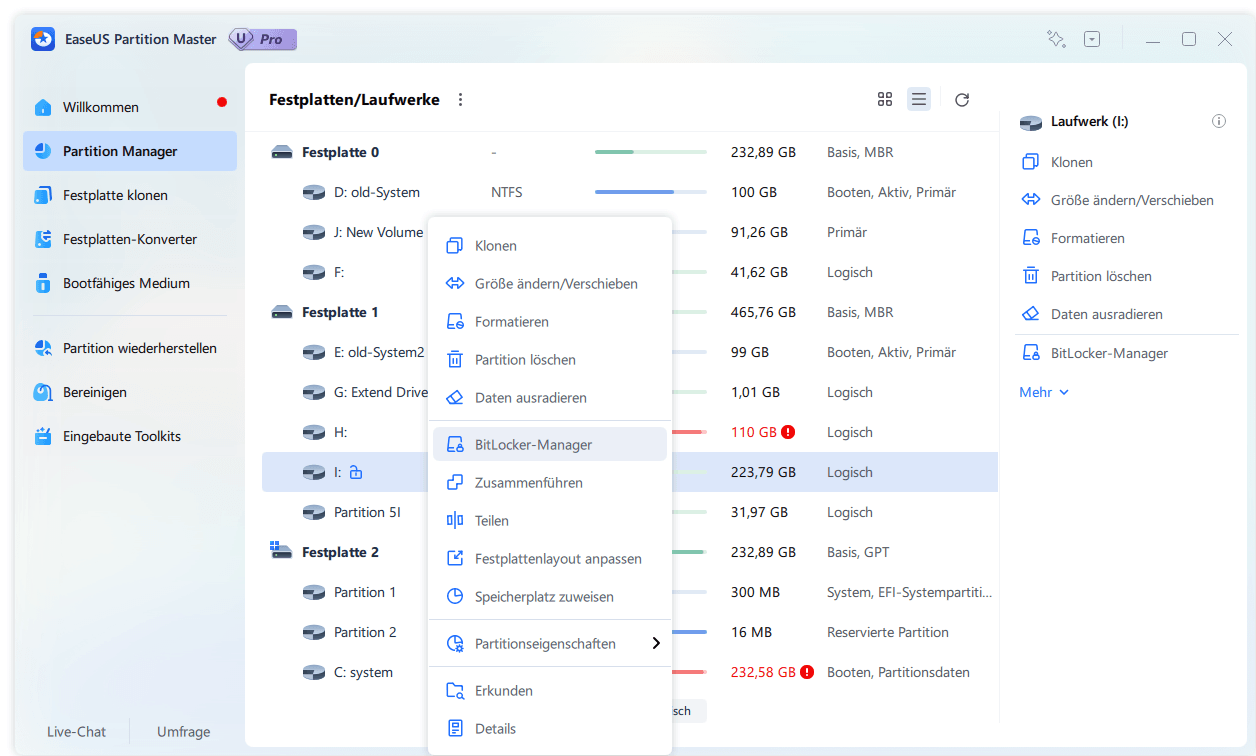This screenshot has height=756, width=1256.
Task: Open Partition wiederherstellen in the sidebar
Action: 130,348
